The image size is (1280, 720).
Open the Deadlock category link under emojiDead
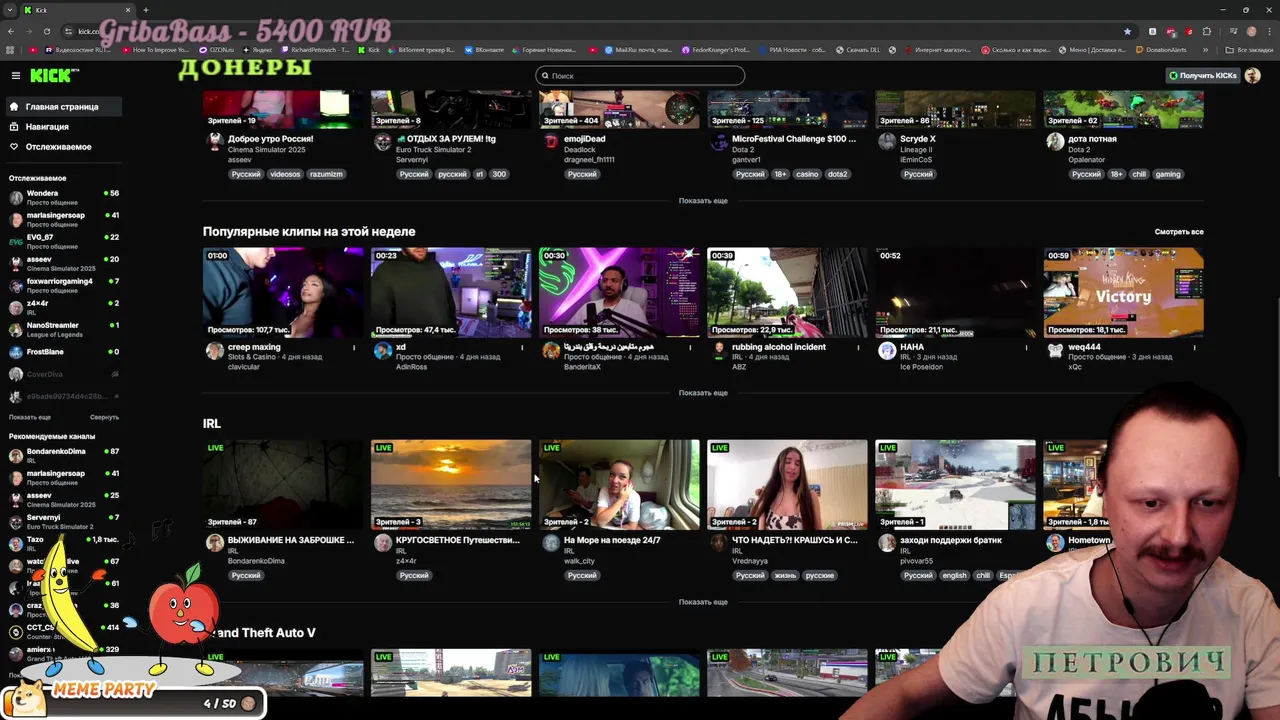point(581,150)
